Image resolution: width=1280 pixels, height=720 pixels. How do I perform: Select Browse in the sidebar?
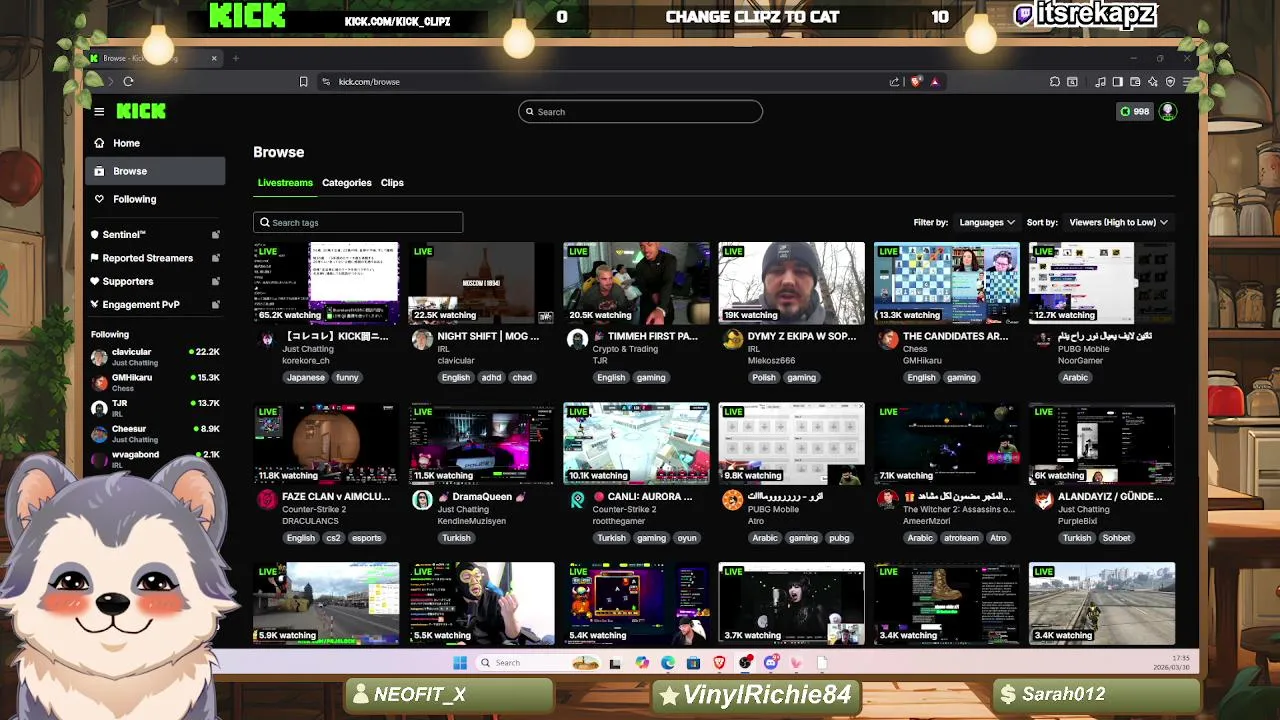155,171
